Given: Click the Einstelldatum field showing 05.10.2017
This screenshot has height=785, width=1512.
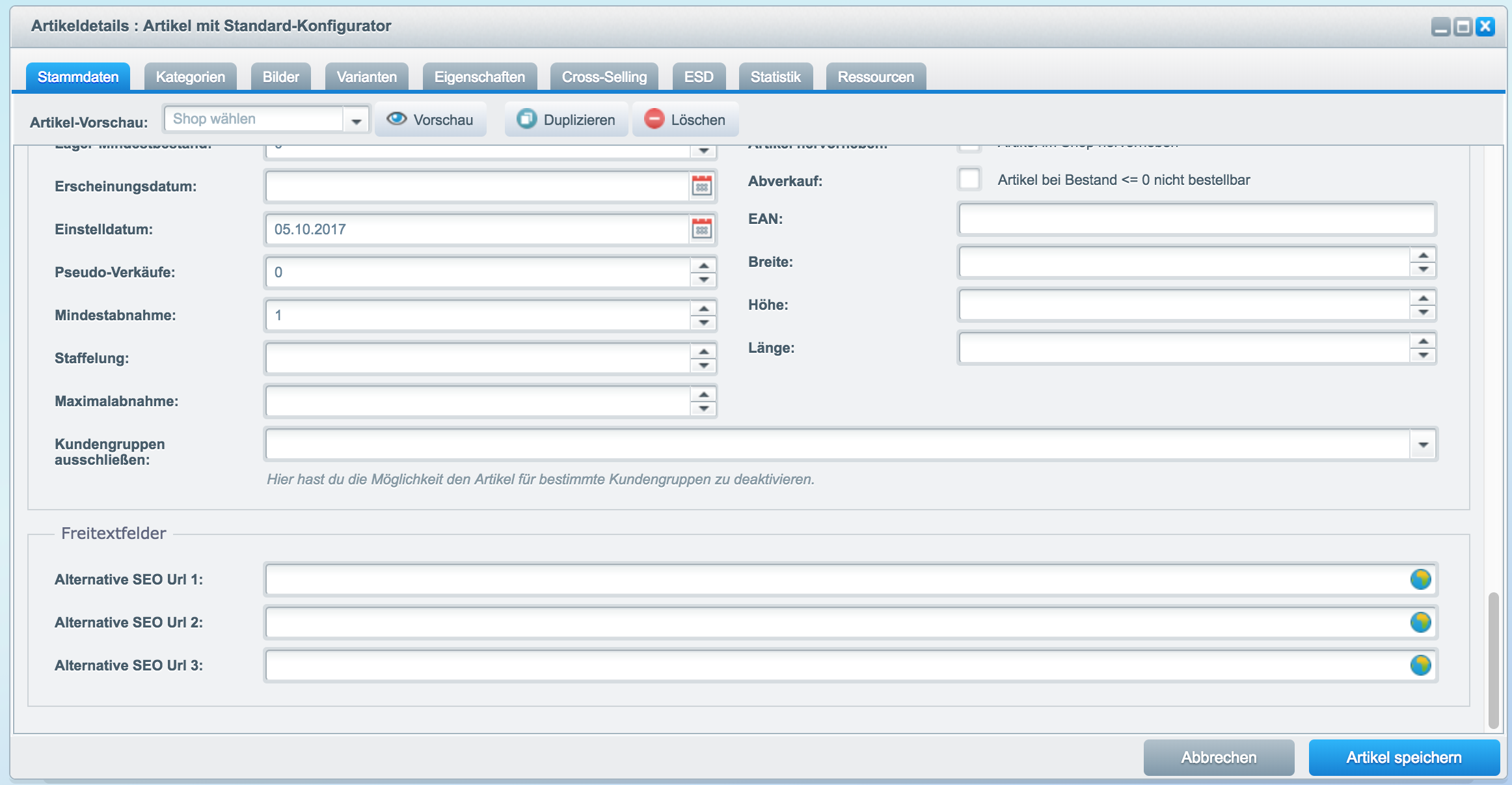Looking at the screenshot, I should [x=478, y=229].
